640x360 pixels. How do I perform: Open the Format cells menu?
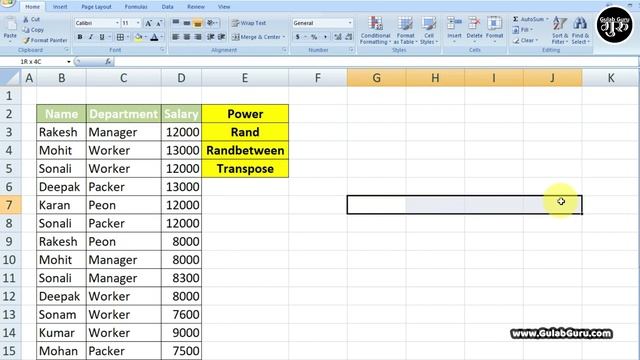tap(494, 29)
